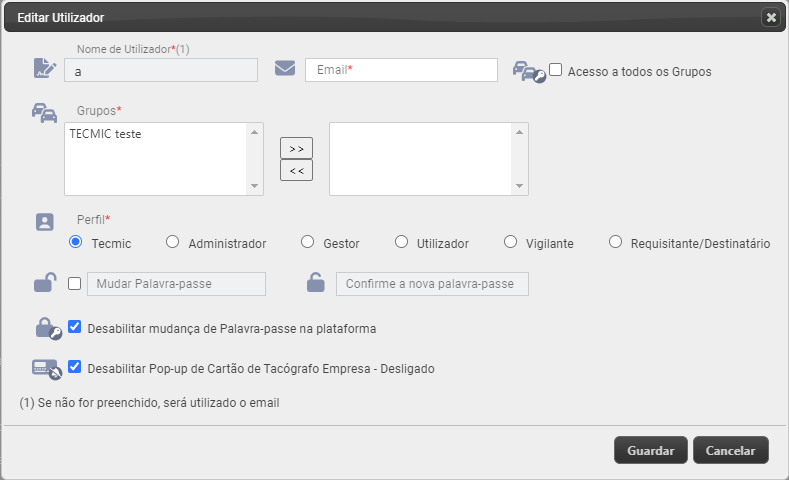Click the username edit pencil icon
This screenshot has width=789, height=480.
[x=45, y=68]
